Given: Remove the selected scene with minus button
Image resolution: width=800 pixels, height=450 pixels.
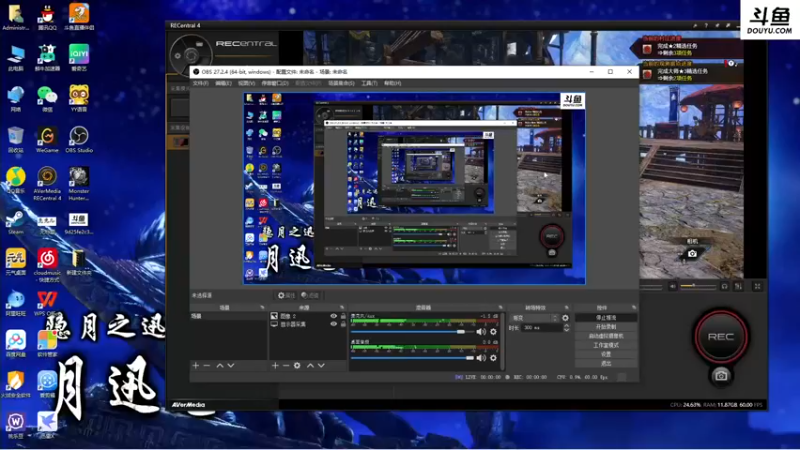Looking at the screenshot, I should point(207,365).
